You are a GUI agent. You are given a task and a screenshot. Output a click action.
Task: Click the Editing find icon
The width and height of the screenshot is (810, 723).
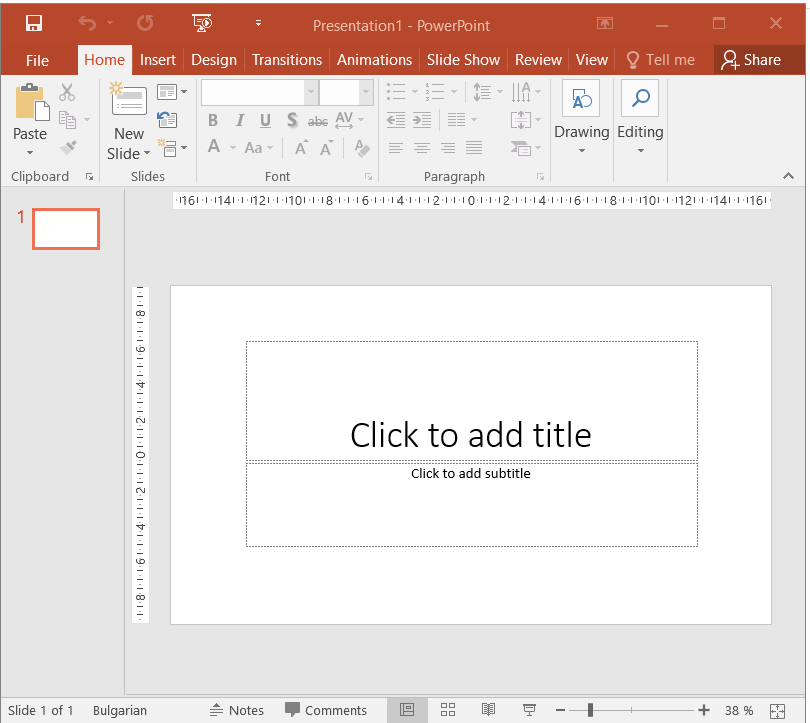(x=640, y=98)
